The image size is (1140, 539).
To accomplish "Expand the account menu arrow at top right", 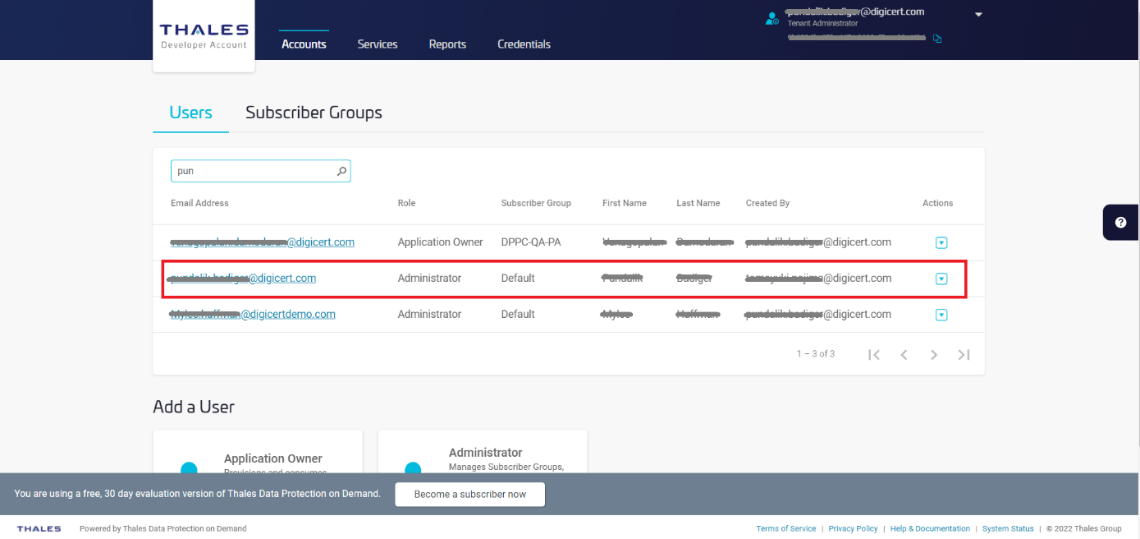I will tap(978, 15).
